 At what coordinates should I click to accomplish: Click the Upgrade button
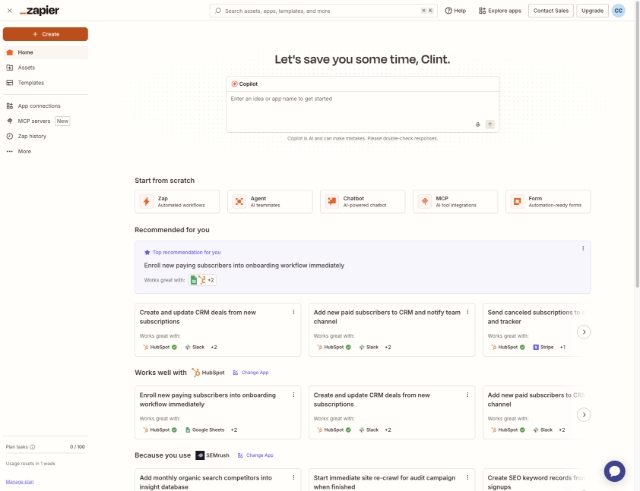(x=592, y=11)
